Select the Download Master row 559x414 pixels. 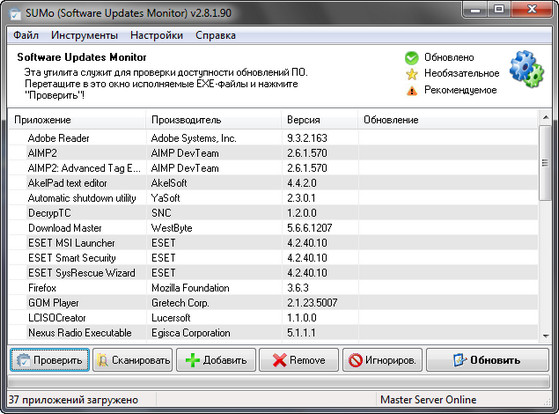point(273,228)
